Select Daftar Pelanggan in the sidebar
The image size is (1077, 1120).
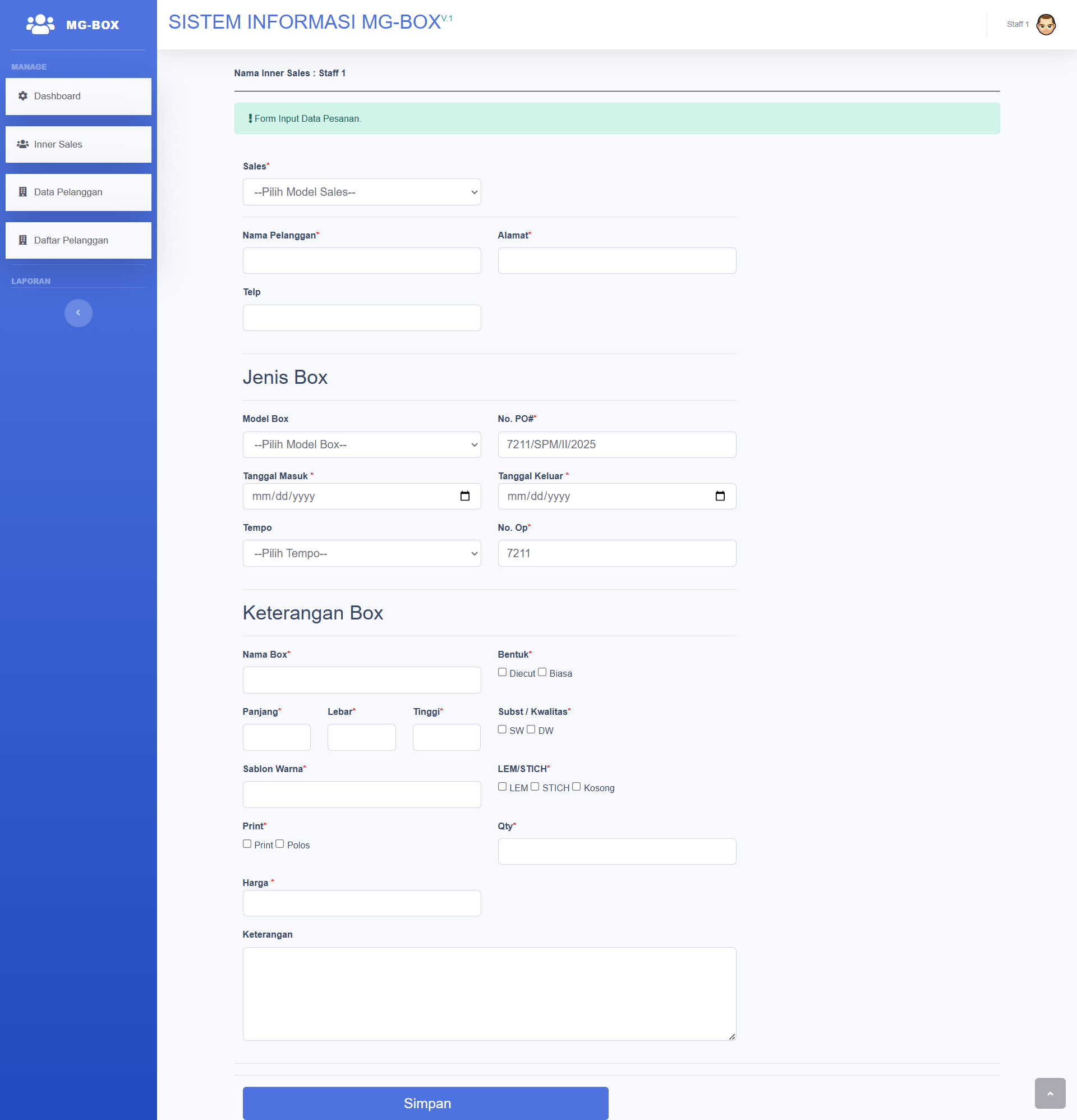click(70, 240)
